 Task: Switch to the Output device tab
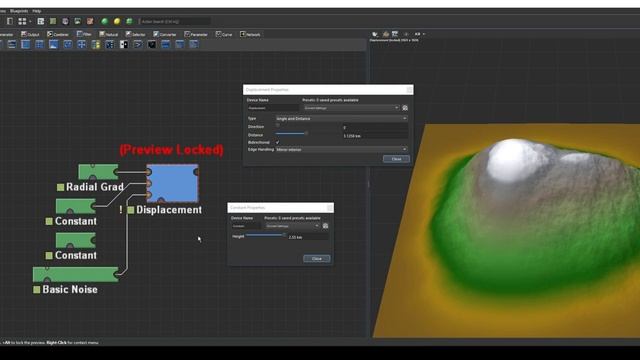pyautogui.click(x=31, y=34)
